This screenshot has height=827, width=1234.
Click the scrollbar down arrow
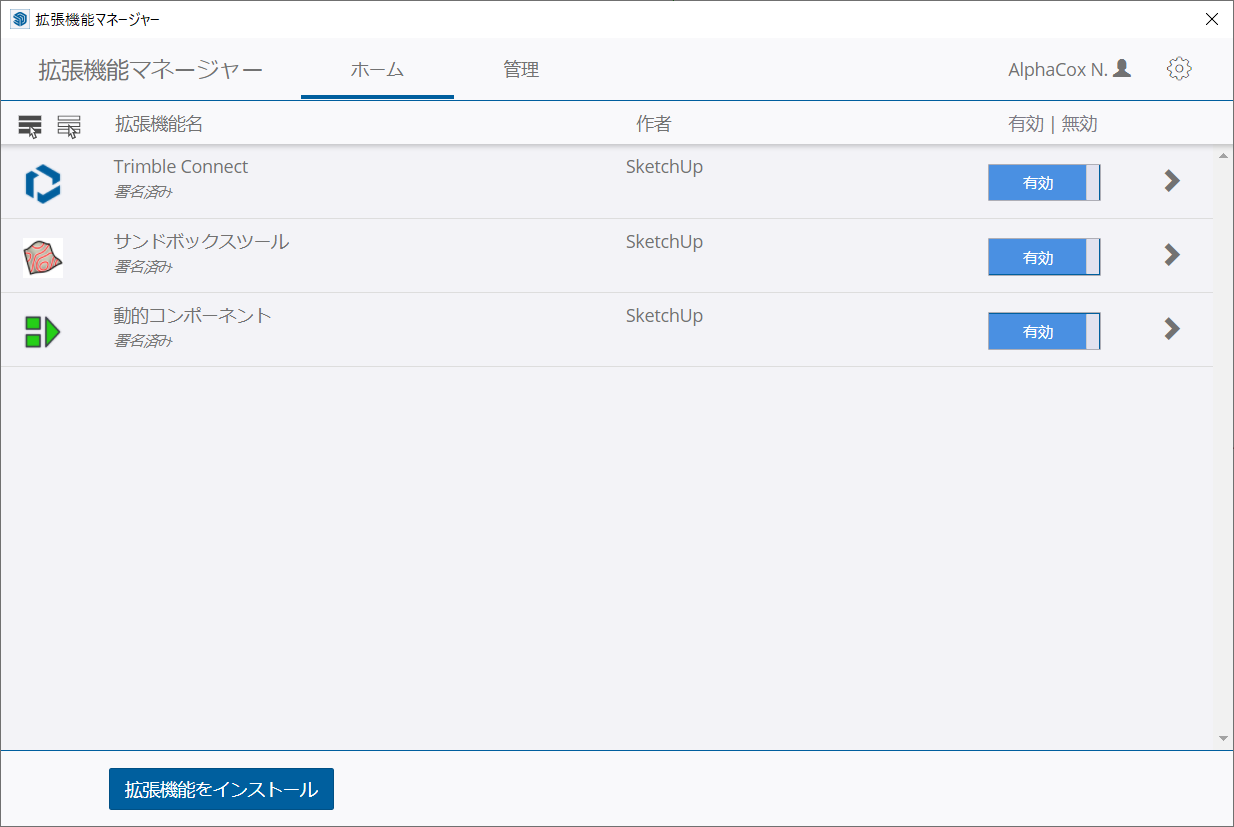tap(1223, 738)
